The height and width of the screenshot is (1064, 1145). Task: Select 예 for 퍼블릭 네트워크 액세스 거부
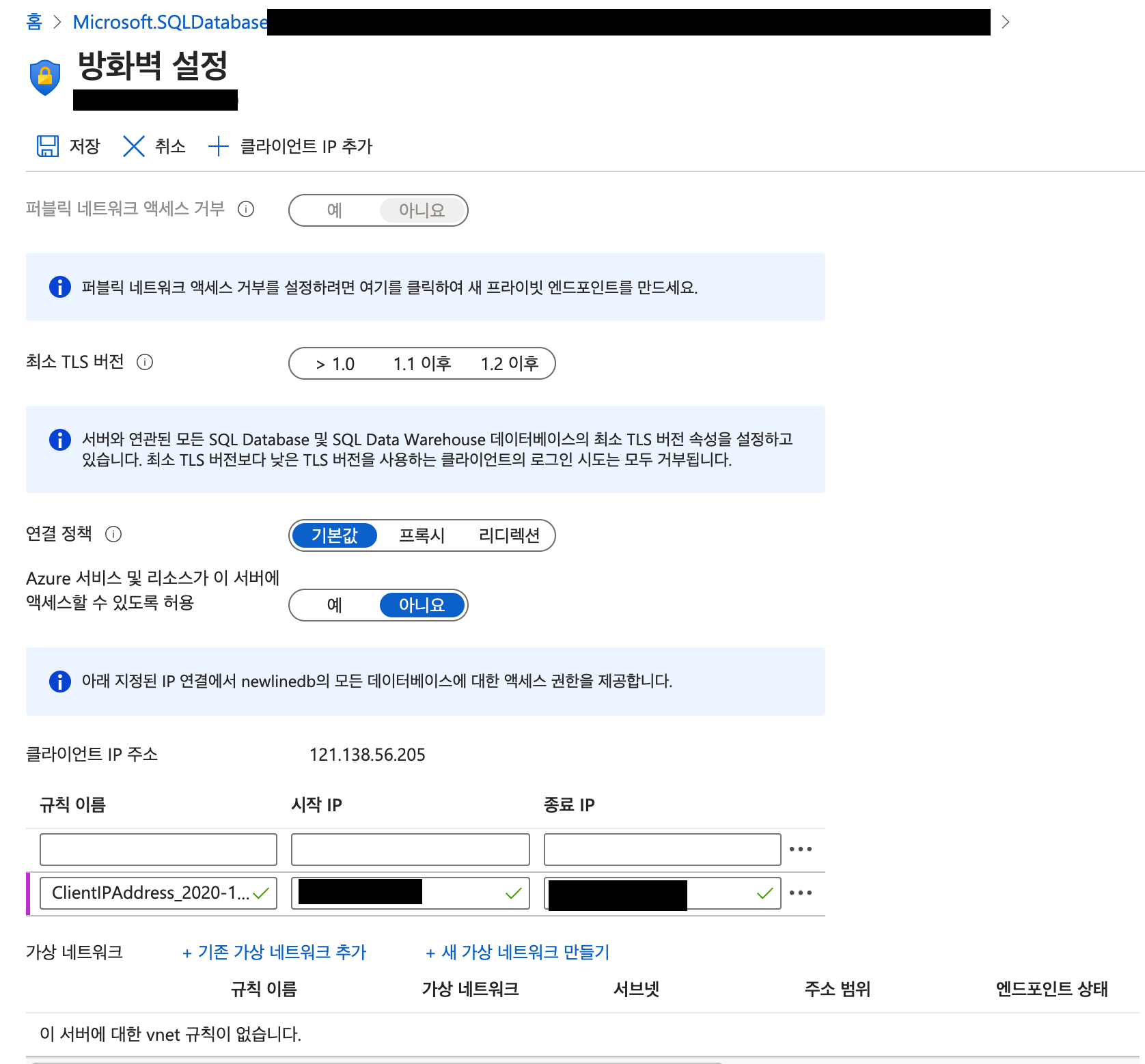[335, 210]
